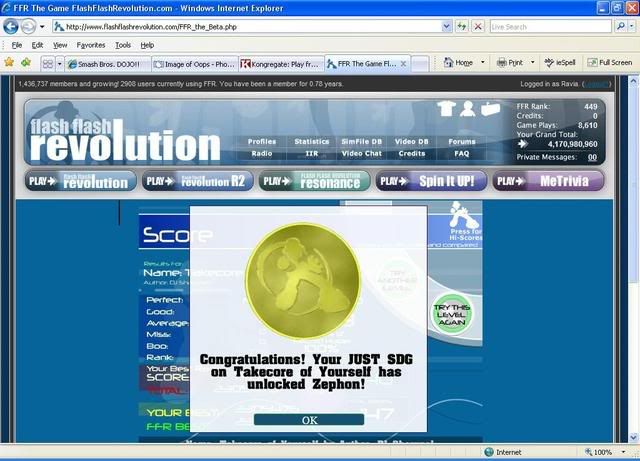640x461 pixels.
Task: Click the Full Screen toolbar button
Action: 608,62
